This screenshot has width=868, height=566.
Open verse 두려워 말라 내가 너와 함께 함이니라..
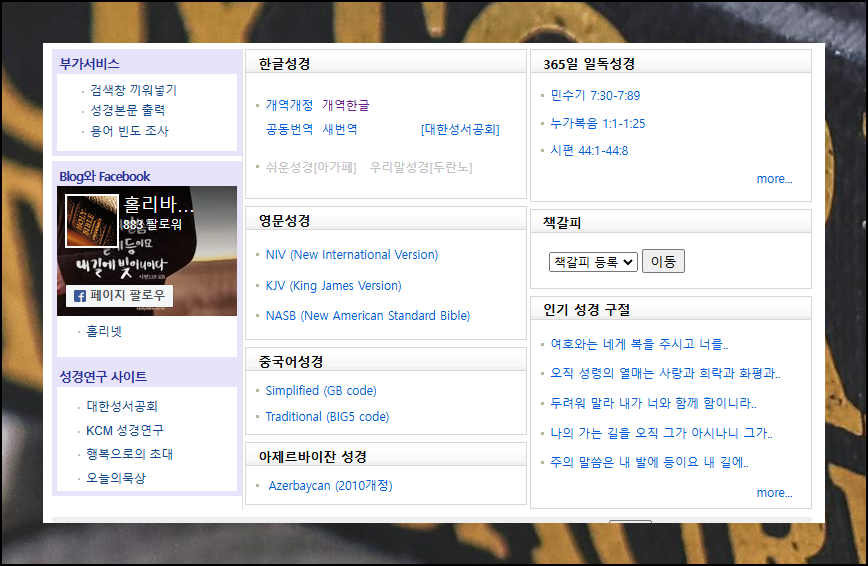pos(653,403)
